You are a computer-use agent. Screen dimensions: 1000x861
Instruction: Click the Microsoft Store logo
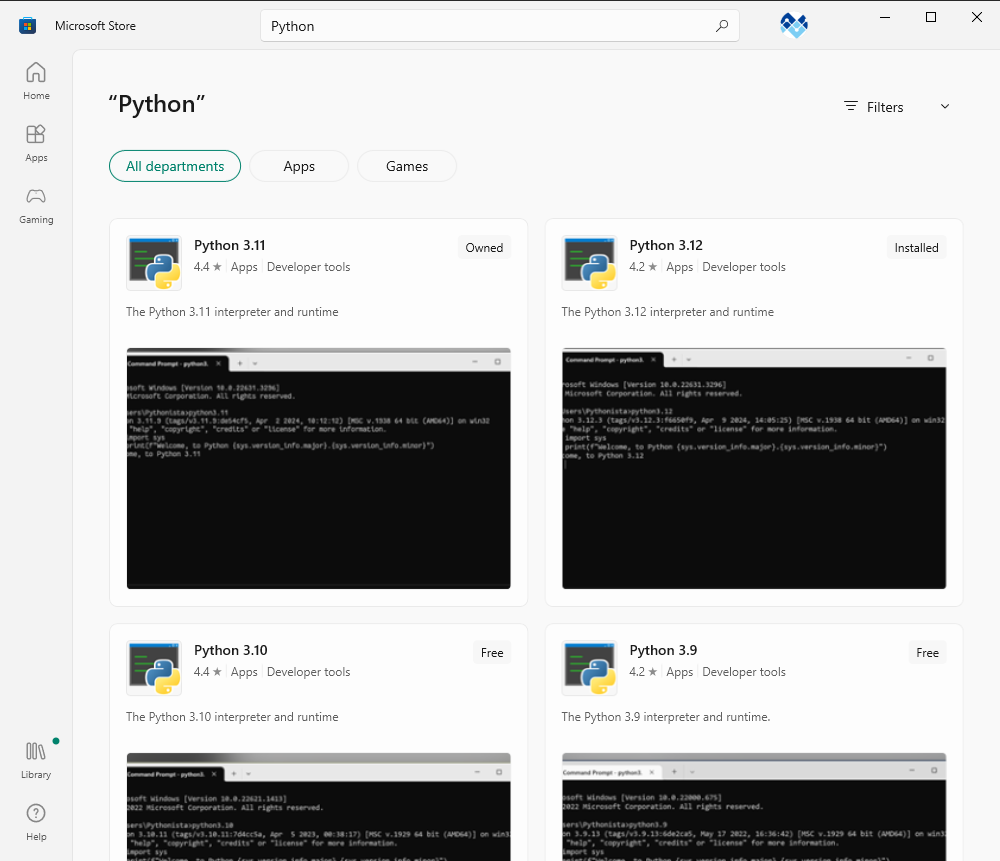tap(27, 25)
